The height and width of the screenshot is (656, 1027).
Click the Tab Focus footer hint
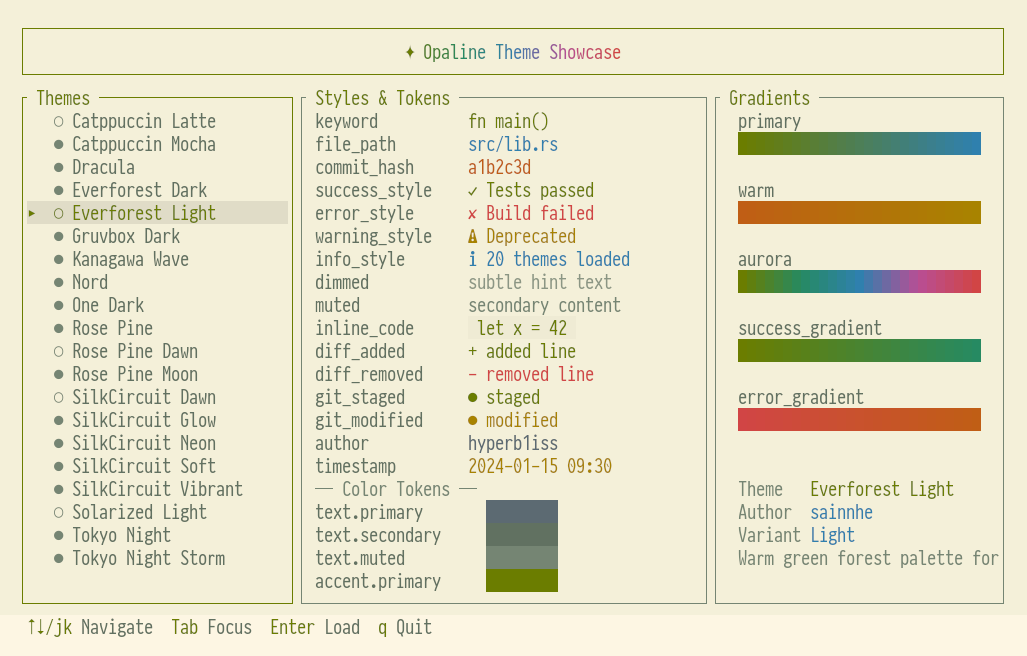coord(212,627)
